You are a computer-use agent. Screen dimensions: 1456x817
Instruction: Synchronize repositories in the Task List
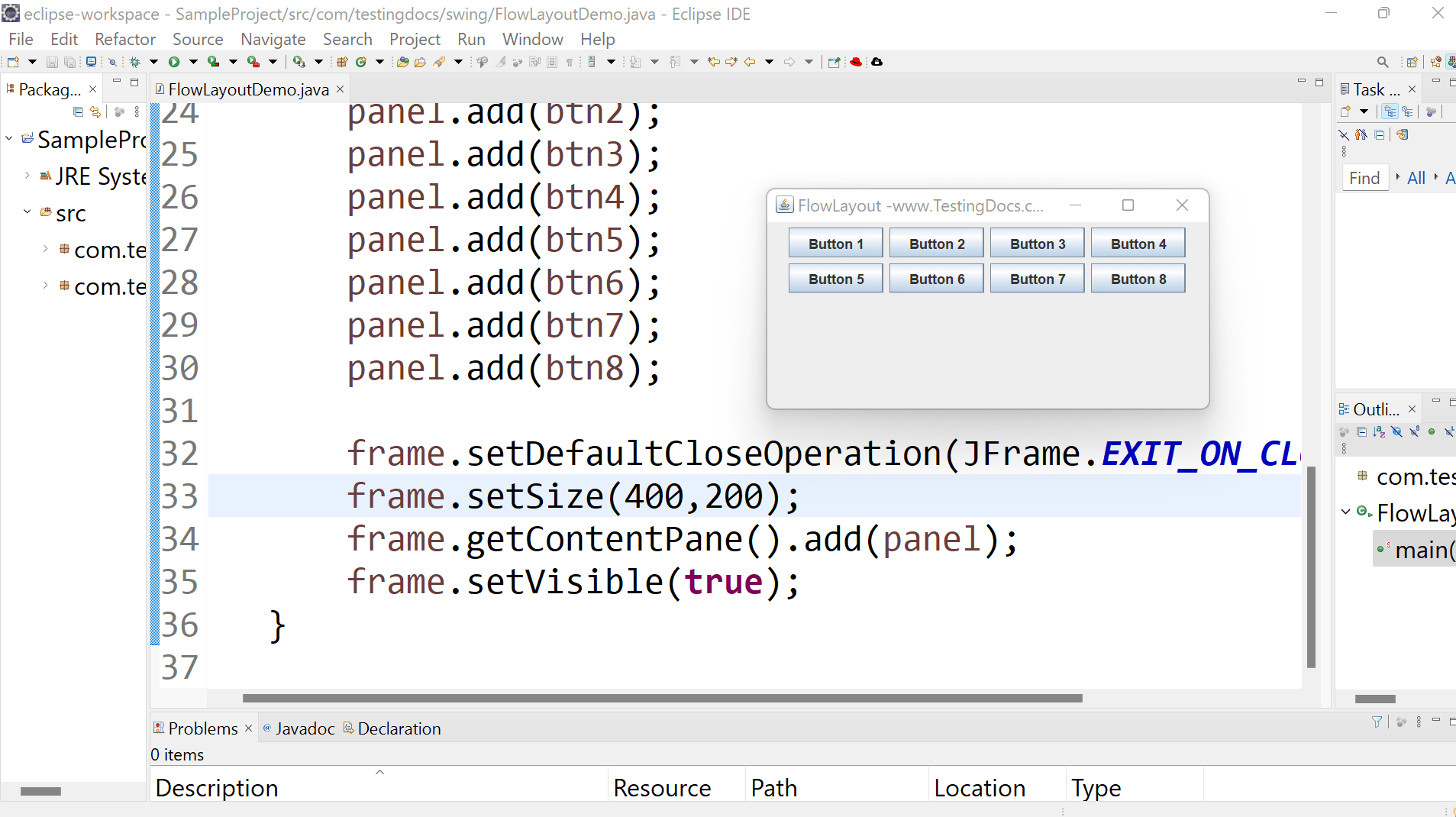click(x=1403, y=134)
